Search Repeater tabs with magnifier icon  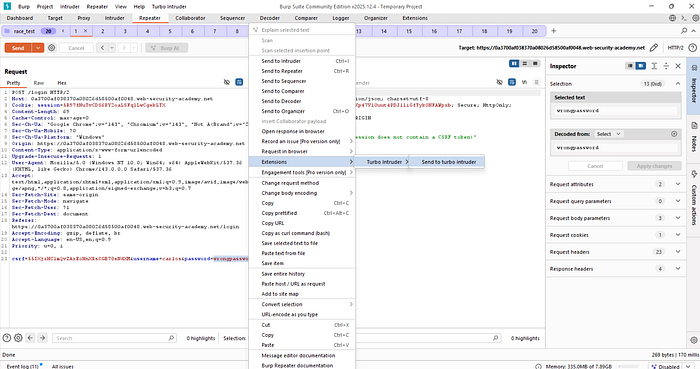pos(684,31)
